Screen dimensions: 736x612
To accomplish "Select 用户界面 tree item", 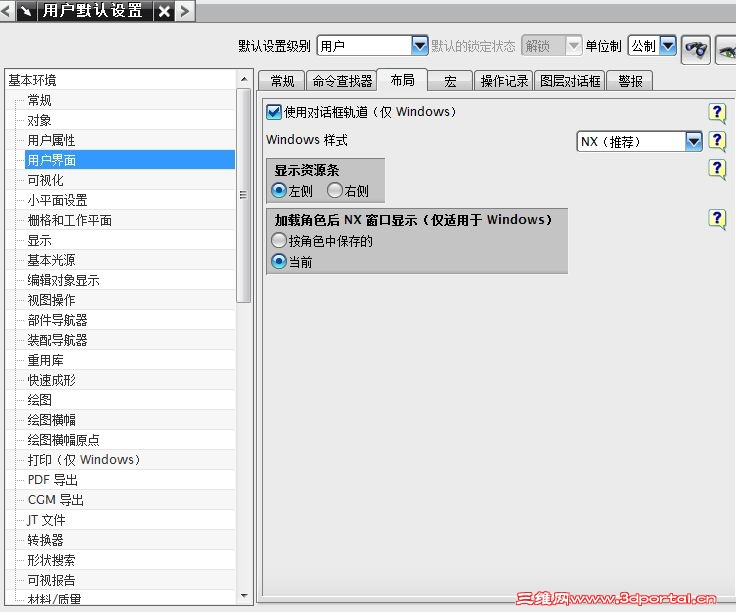I will (130, 160).
